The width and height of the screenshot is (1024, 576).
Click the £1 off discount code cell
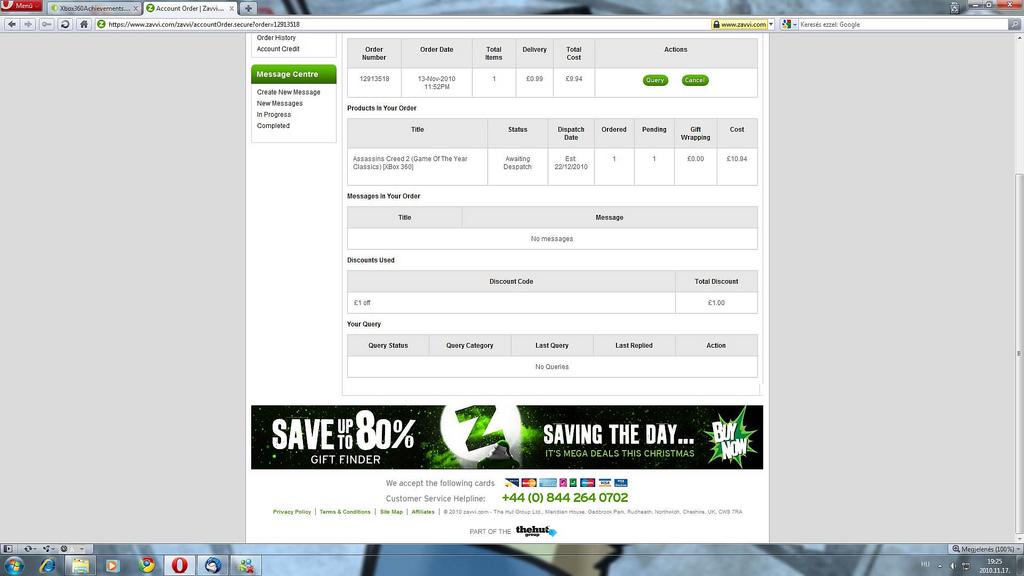point(511,303)
